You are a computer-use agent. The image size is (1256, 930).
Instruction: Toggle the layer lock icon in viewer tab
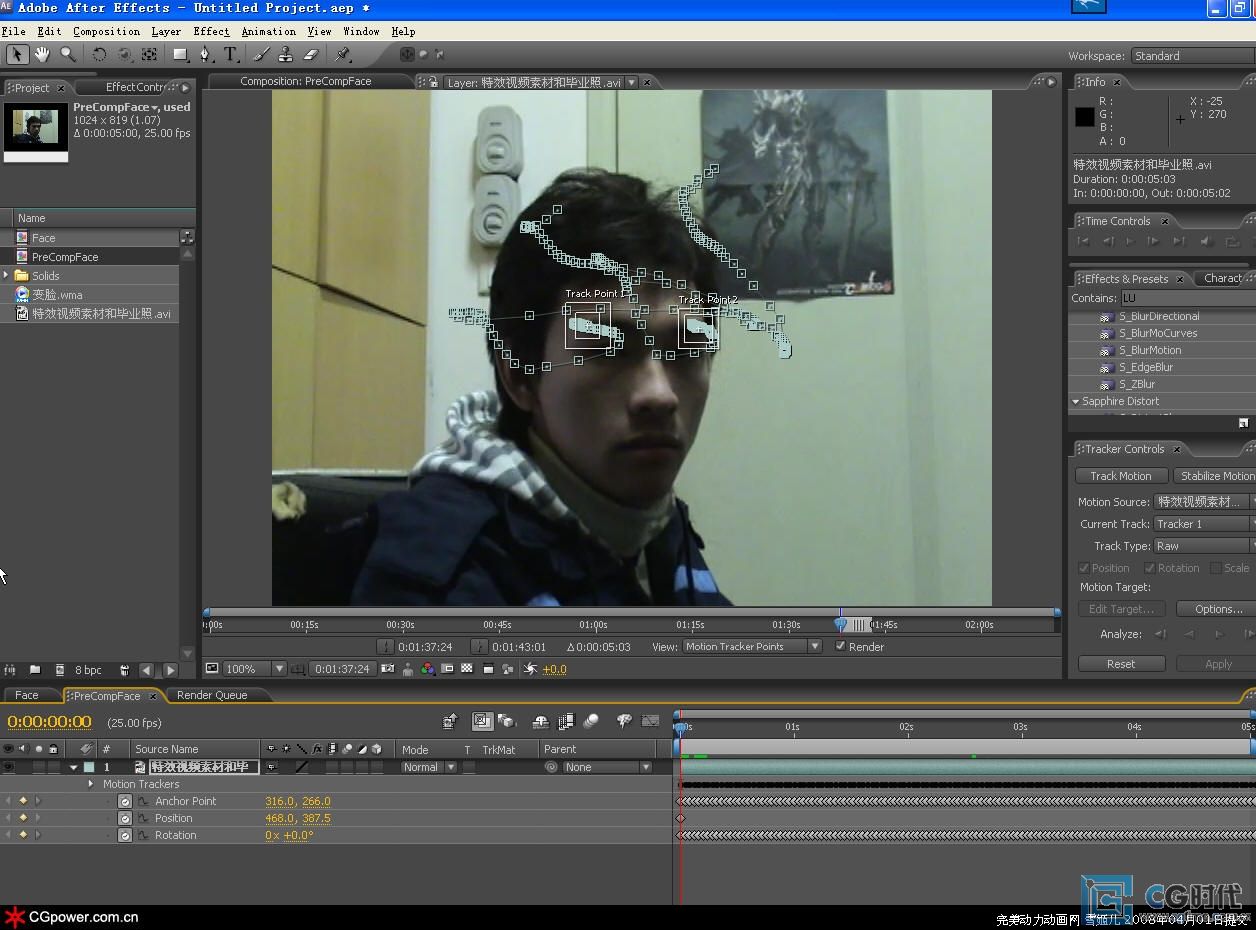click(433, 82)
